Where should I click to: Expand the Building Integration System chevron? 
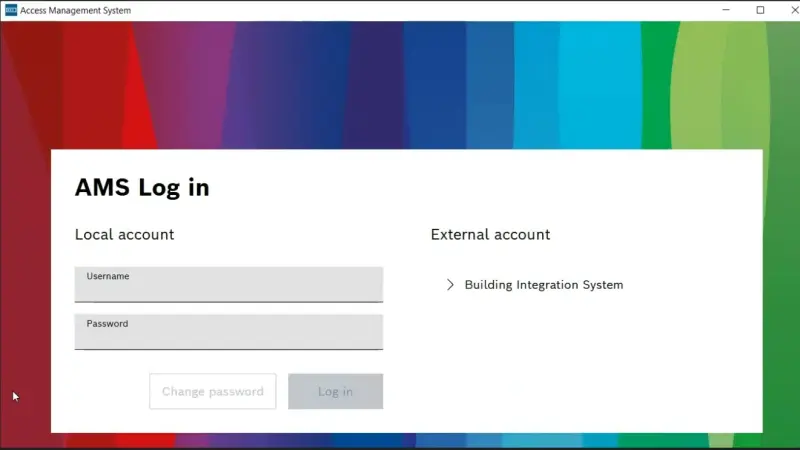450,285
